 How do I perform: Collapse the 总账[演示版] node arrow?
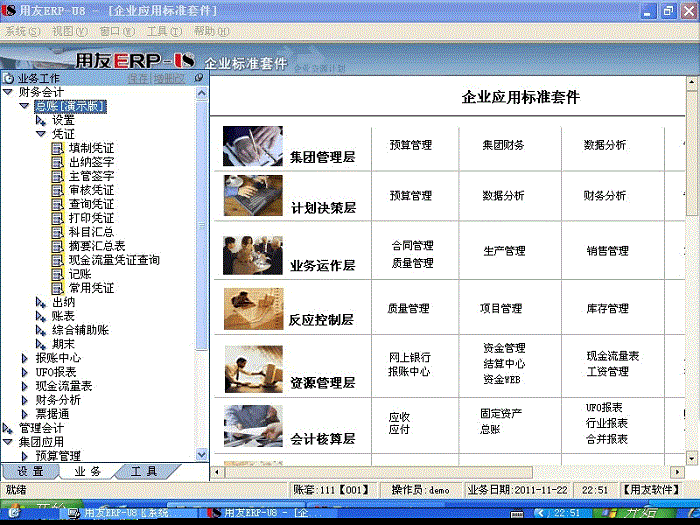click(25, 106)
